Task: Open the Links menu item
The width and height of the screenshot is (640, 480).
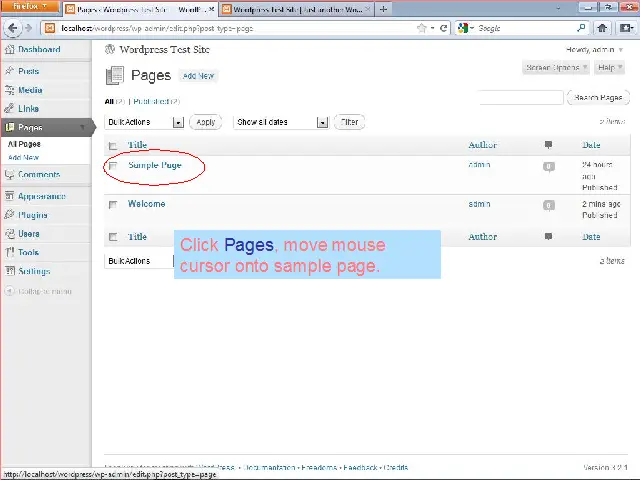Action: coord(29,109)
